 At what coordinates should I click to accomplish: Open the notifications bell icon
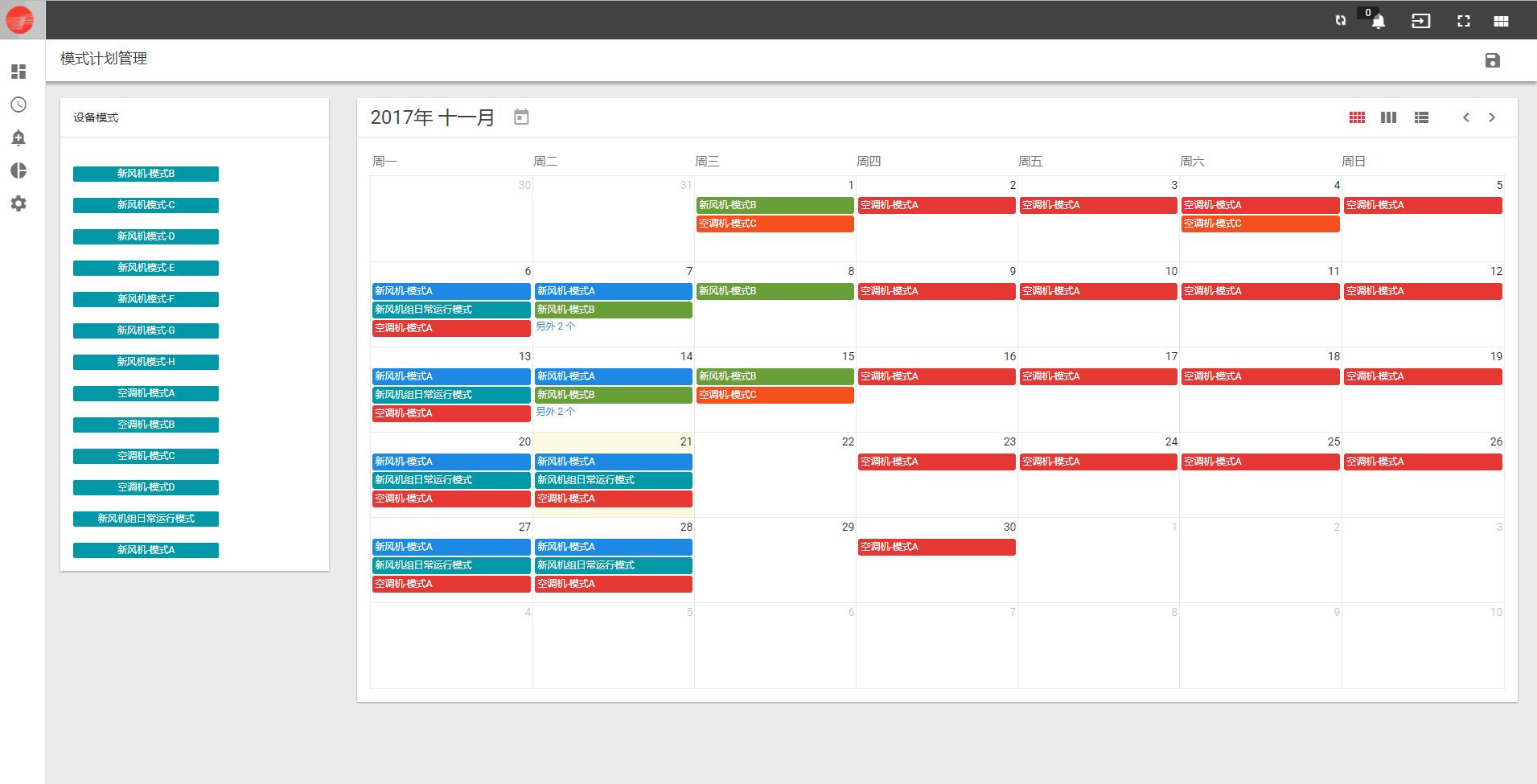pyautogui.click(x=1378, y=22)
